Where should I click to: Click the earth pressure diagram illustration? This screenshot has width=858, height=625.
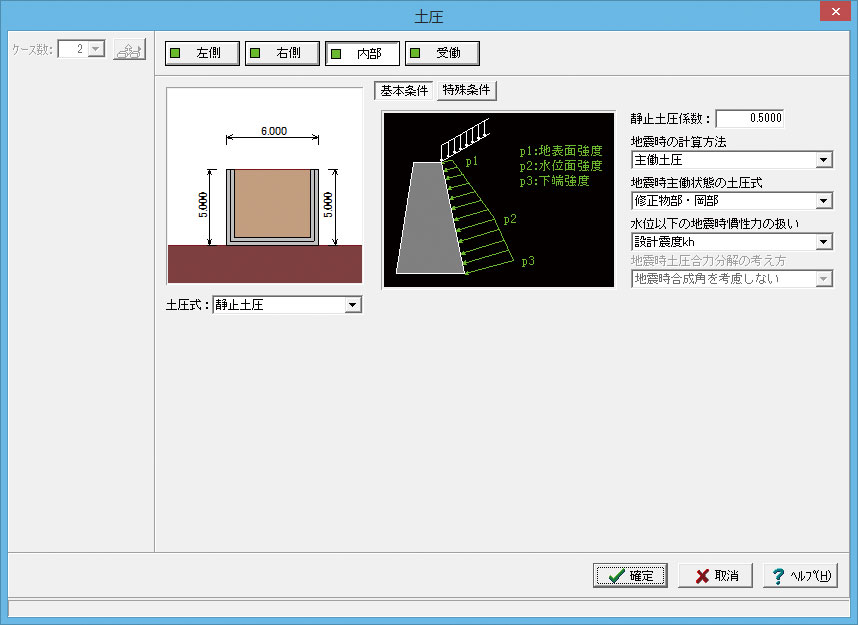click(x=499, y=200)
